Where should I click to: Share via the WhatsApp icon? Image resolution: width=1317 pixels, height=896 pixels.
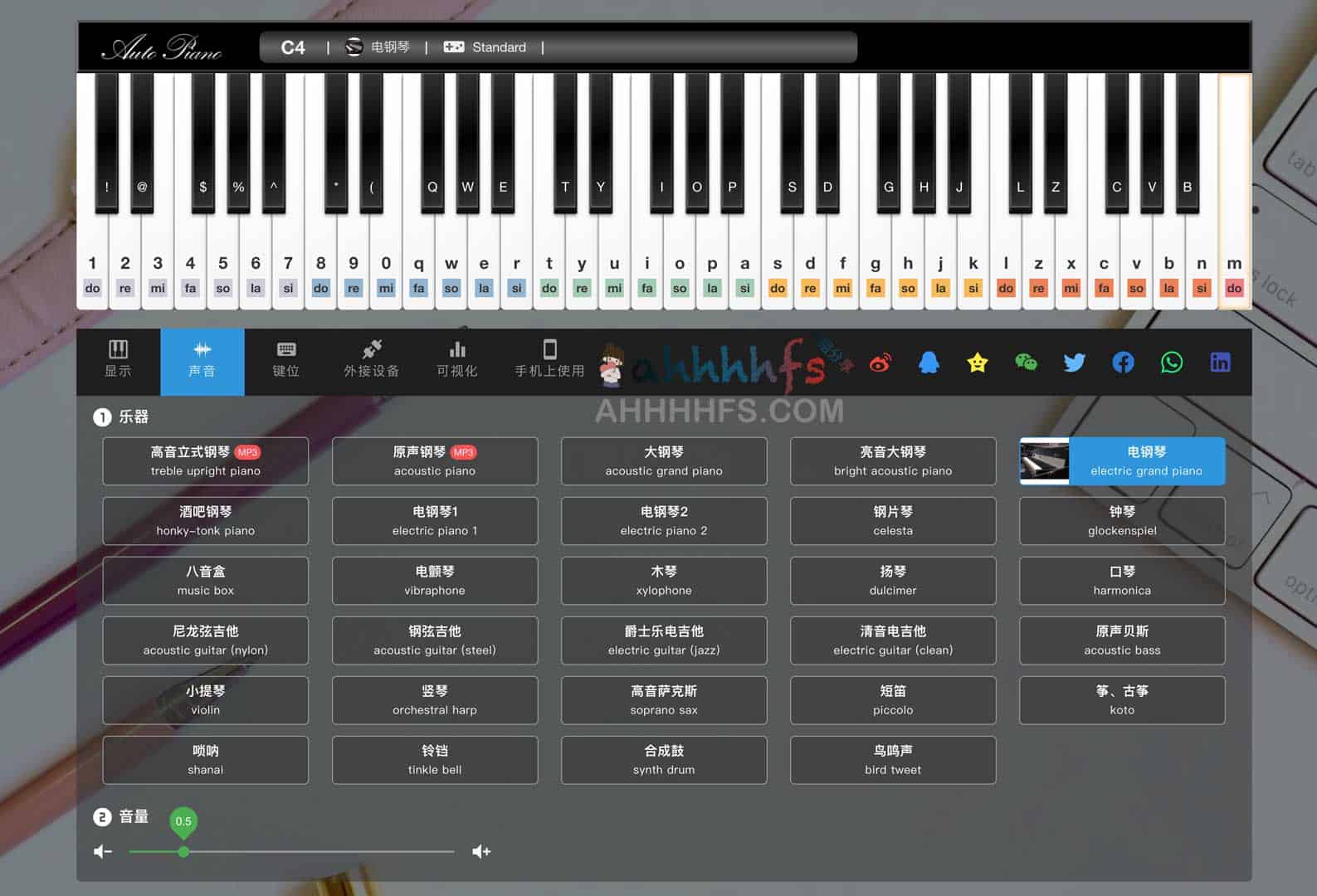coord(1172,363)
